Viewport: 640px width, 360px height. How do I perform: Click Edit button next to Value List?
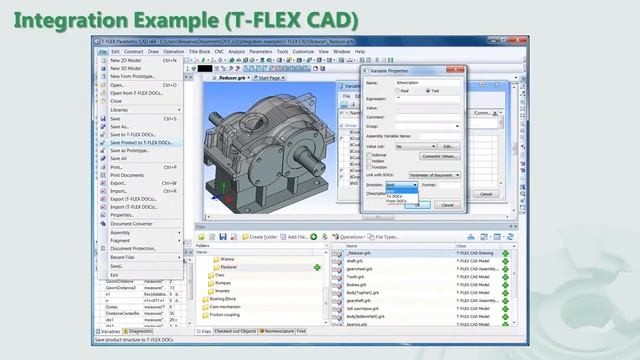449,147
